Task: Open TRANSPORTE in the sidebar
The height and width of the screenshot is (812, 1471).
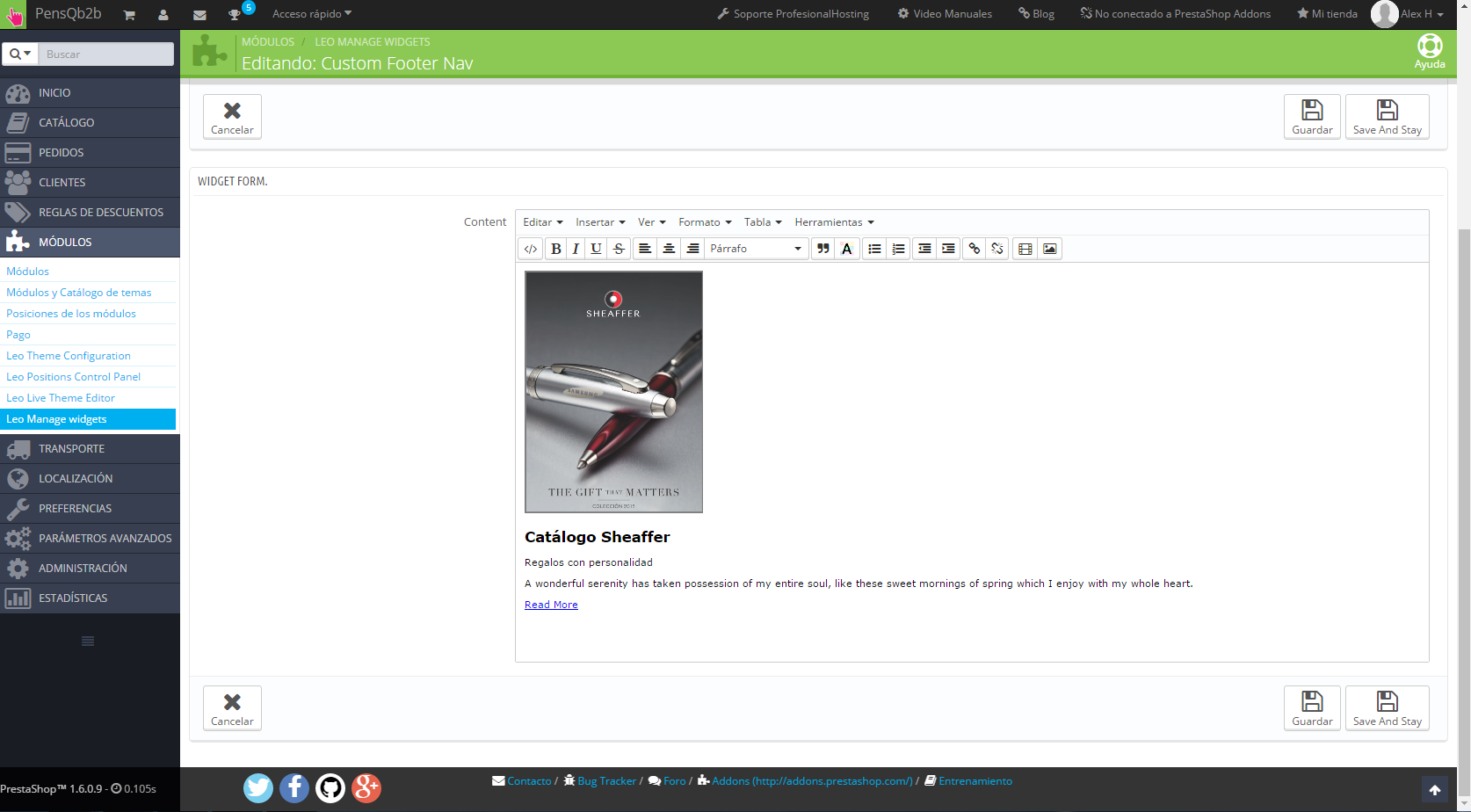Action: tap(90, 449)
